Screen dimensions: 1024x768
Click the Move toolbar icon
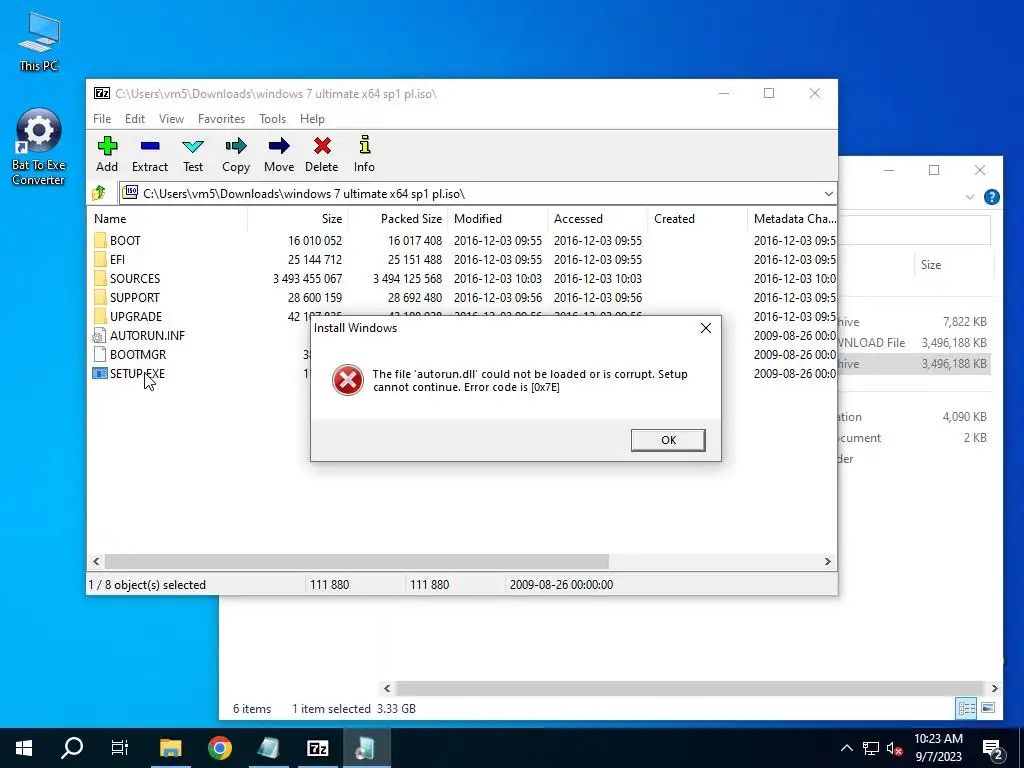(279, 146)
